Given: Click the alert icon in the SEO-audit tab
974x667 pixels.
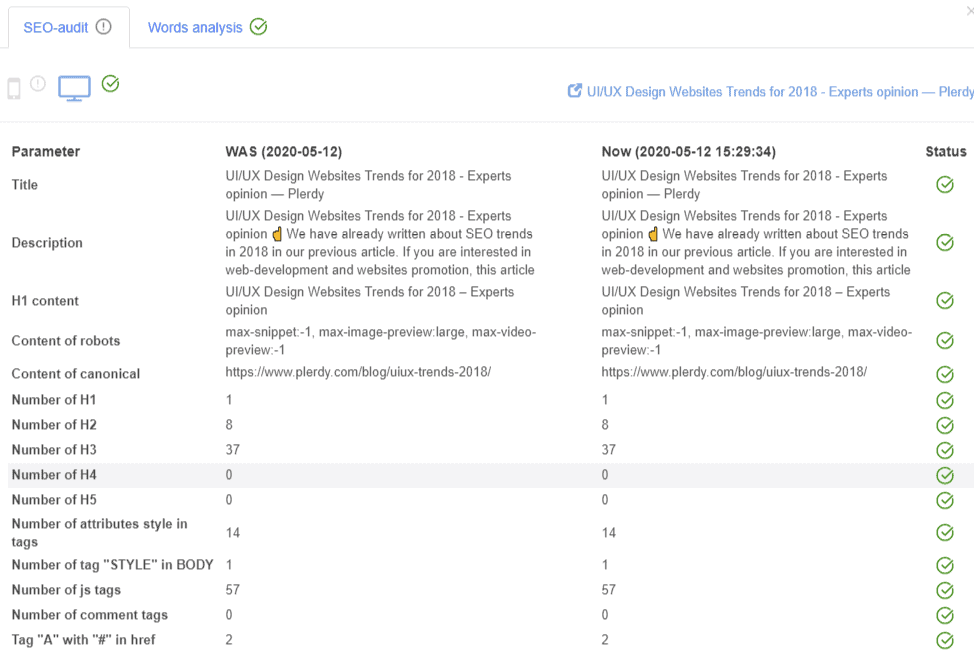Looking at the screenshot, I should pyautogui.click(x=104, y=27).
